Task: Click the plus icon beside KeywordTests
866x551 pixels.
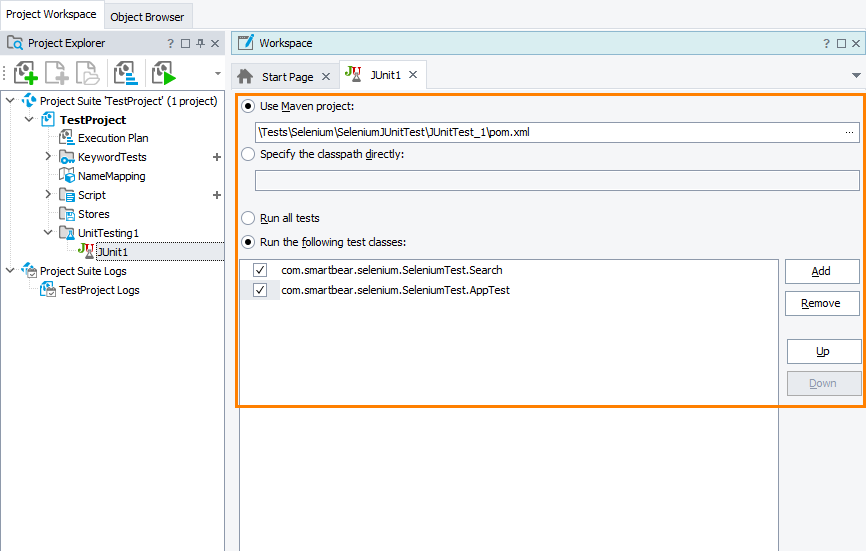Action: (x=217, y=157)
